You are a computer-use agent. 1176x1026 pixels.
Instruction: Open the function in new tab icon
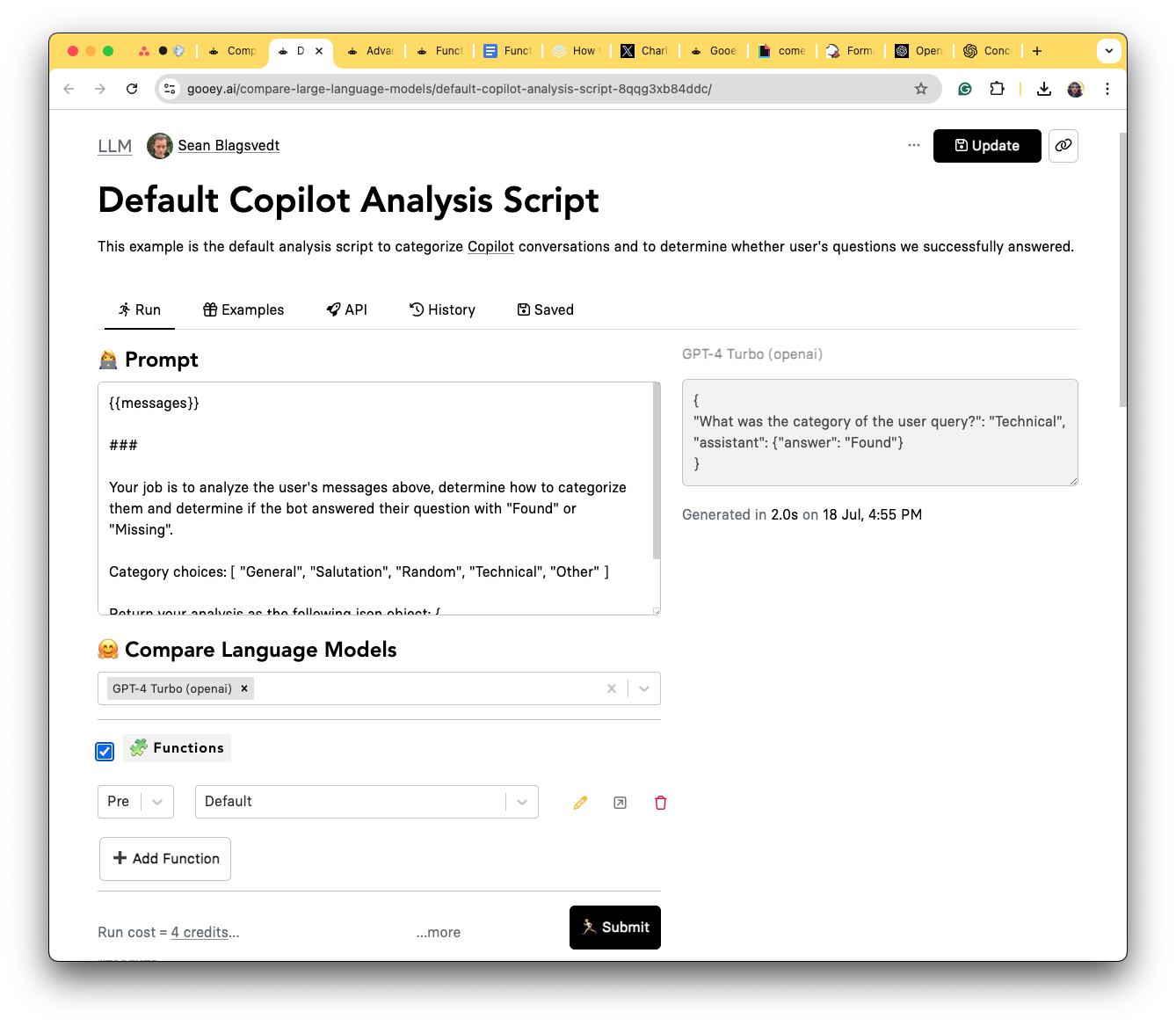pos(620,803)
